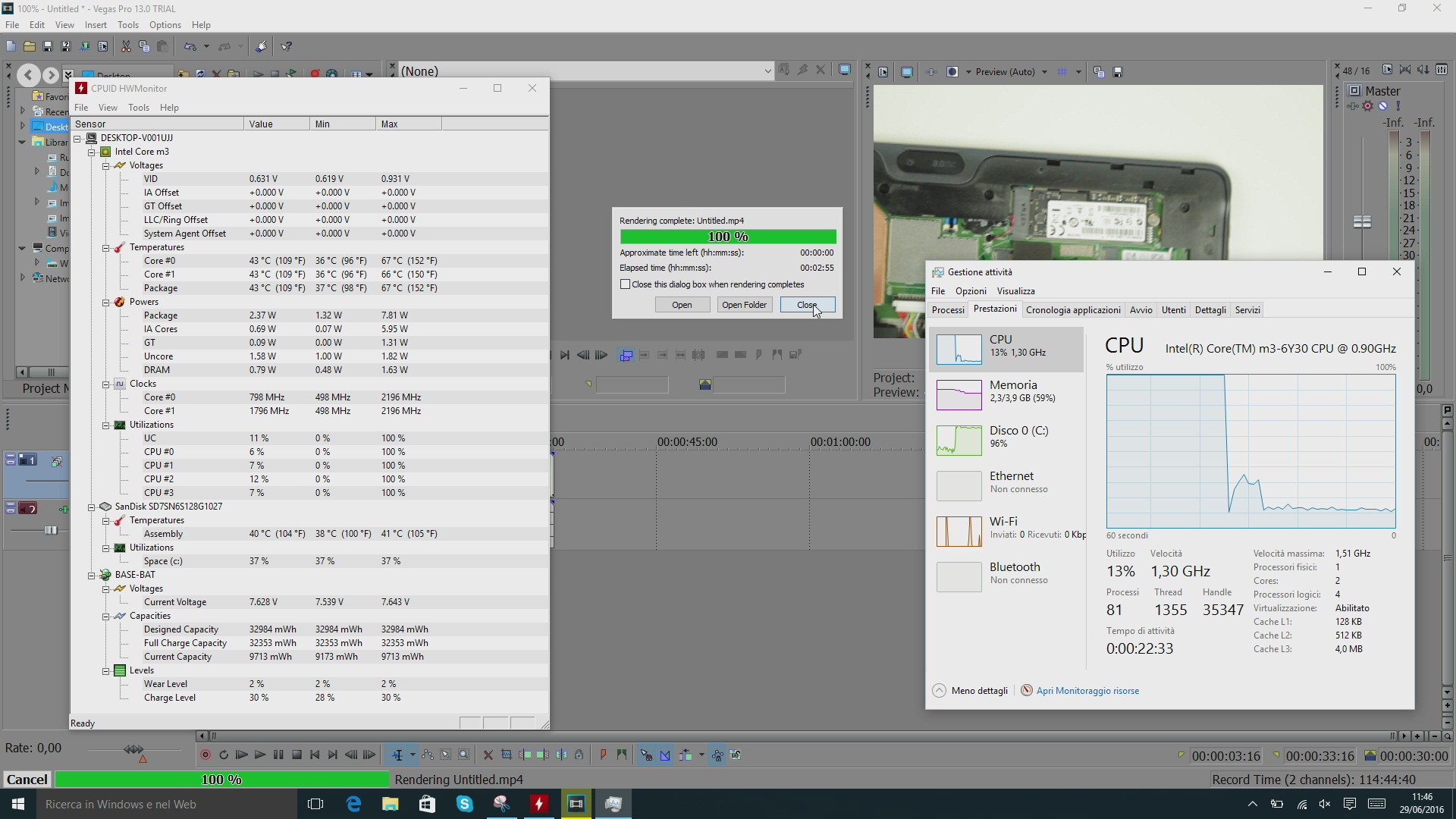This screenshot has height=819, width=1456.
Task: Open the Preview (Auto) quality dropdown
Action: (1044, 72)
